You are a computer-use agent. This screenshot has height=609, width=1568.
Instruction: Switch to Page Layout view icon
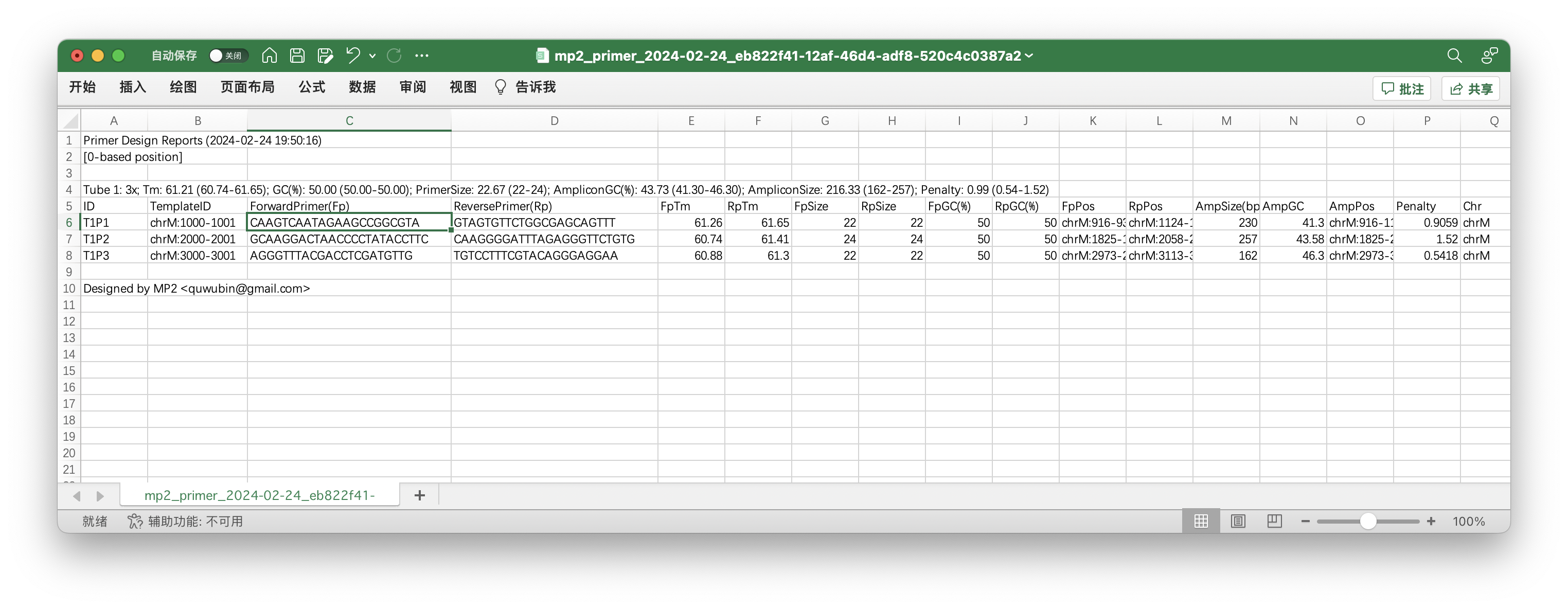pyautogui.click(x=1238, y=521)
